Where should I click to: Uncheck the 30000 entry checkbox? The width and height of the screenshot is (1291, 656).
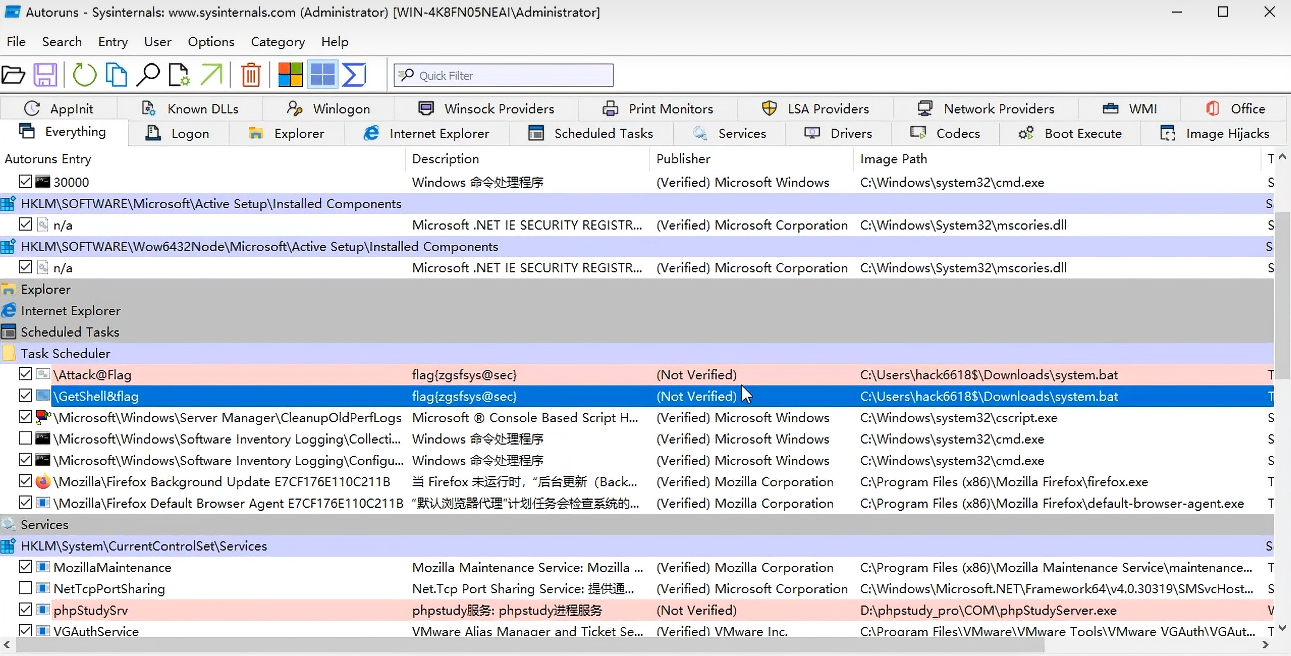coord(26,182)
